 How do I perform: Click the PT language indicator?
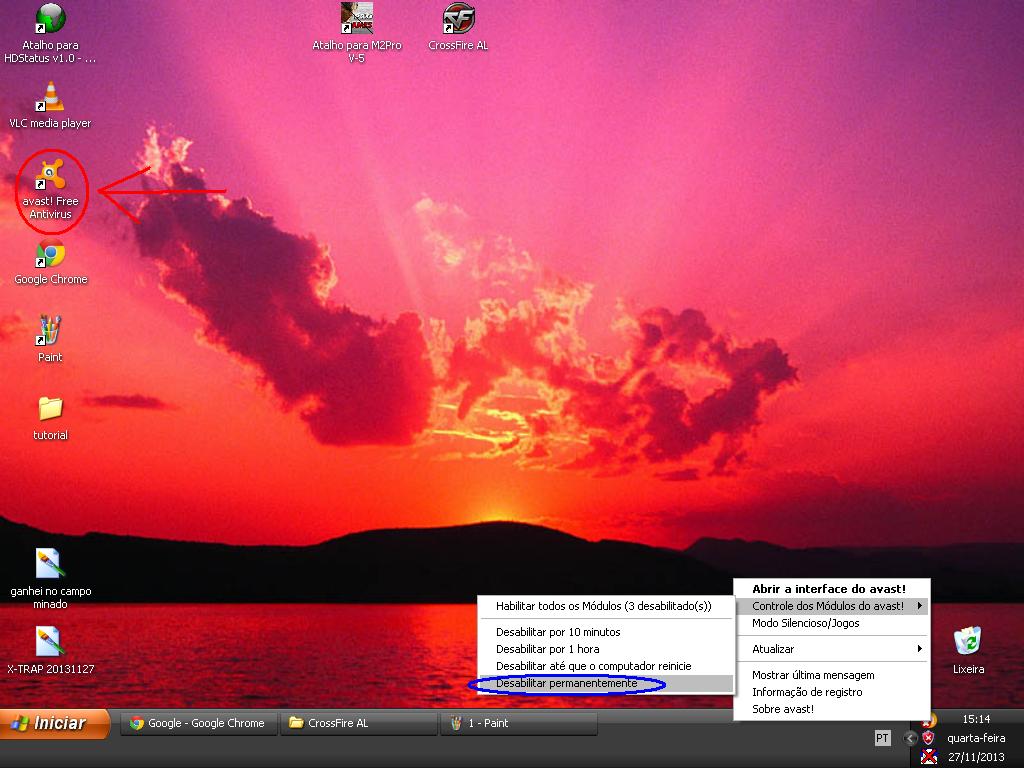pos(882,738)
